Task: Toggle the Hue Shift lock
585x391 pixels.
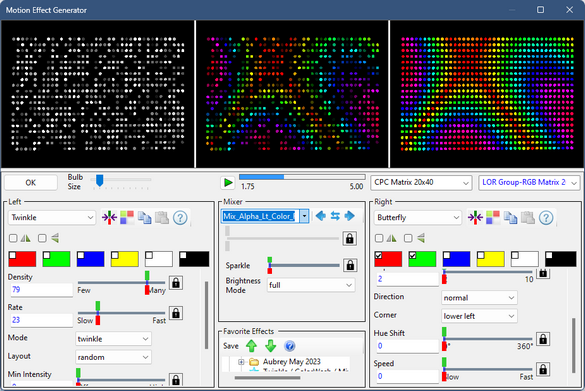Action: tap(543, 339)
